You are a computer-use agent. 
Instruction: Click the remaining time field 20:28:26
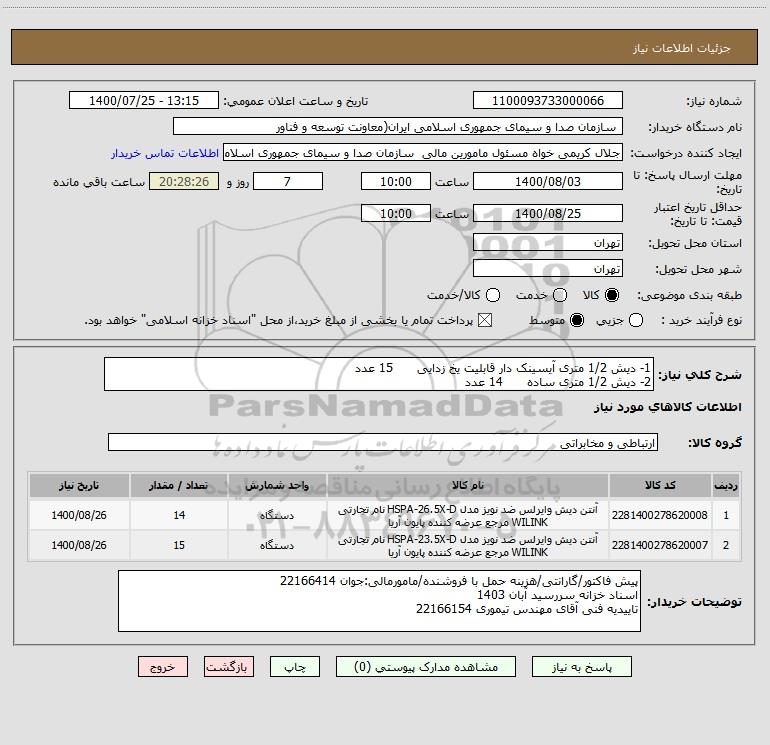[184, 181]
